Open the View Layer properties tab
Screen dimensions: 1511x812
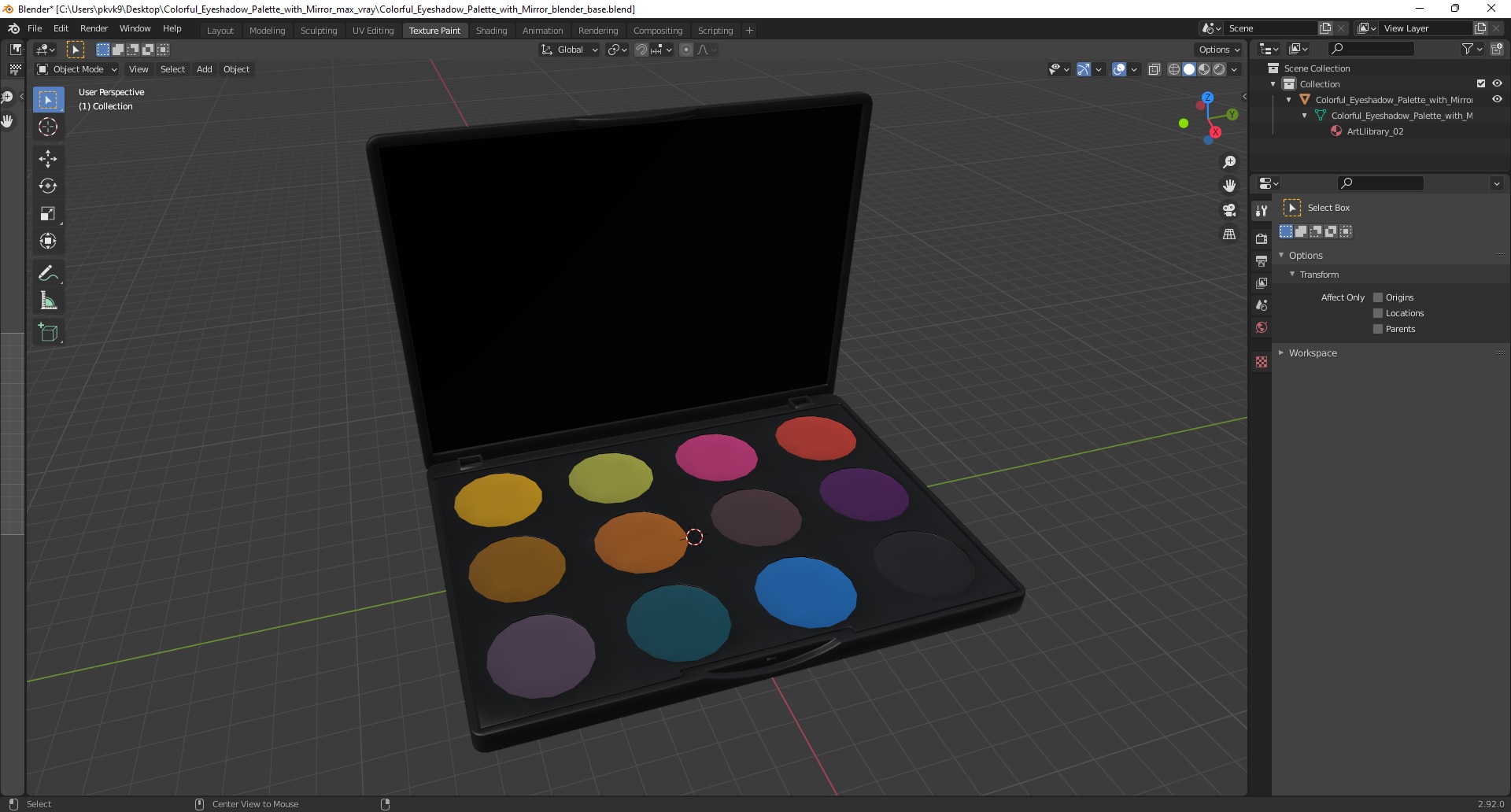pyautogui.click(x=1262, y=282)
